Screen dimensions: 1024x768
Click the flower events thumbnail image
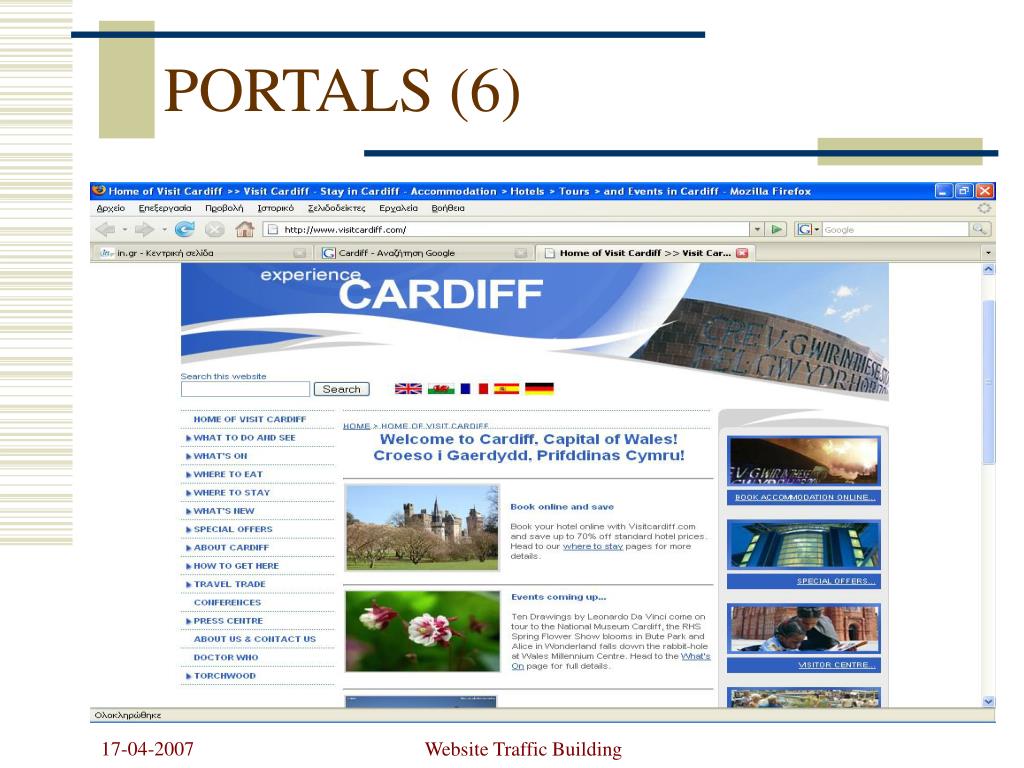[422, 632]
